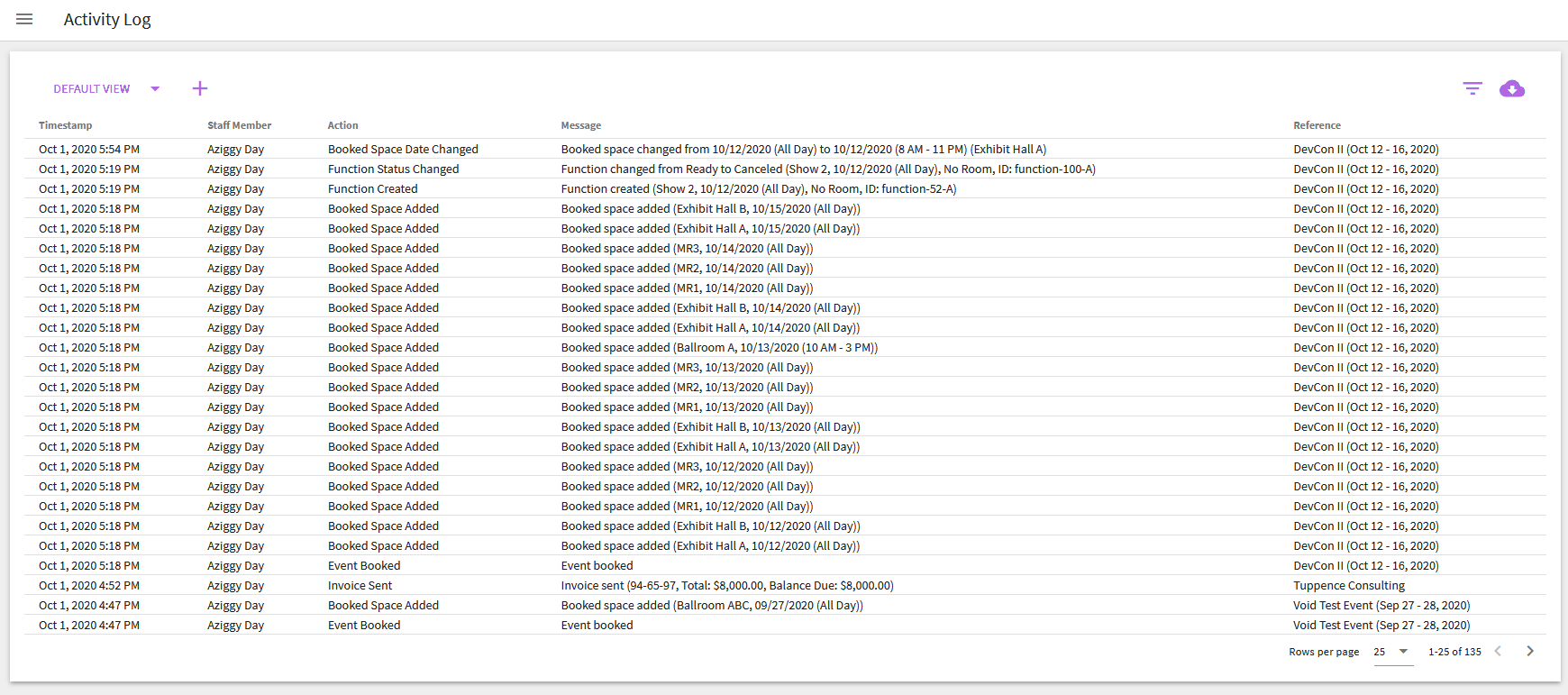Click the Activity Log page title
The width and height of the screenshot is (1568, 695).
pos(107,19)
